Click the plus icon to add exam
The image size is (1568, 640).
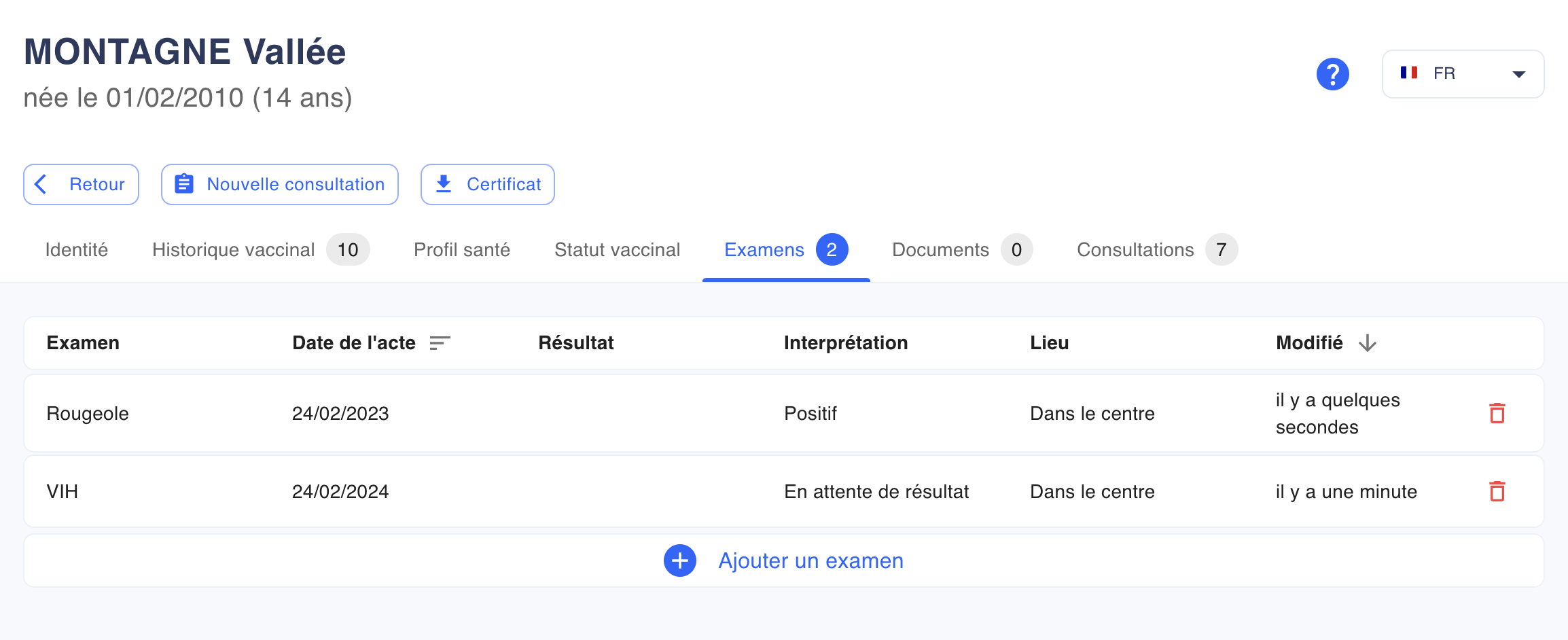coord(679,561)
